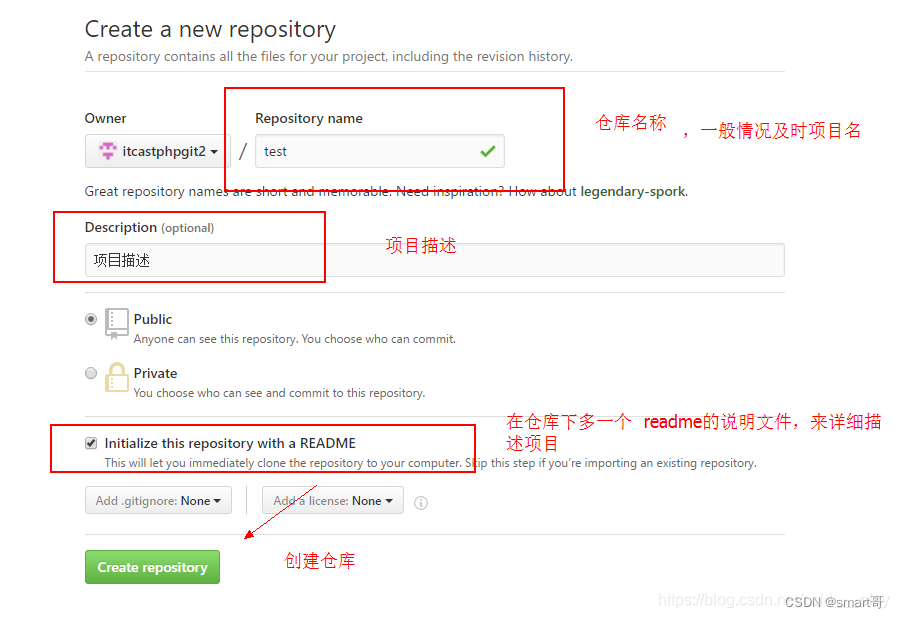The height and width of the screenshot is (618, 899).
Task: Open the Add .gitignore dropdown
Action: (158, 500)
